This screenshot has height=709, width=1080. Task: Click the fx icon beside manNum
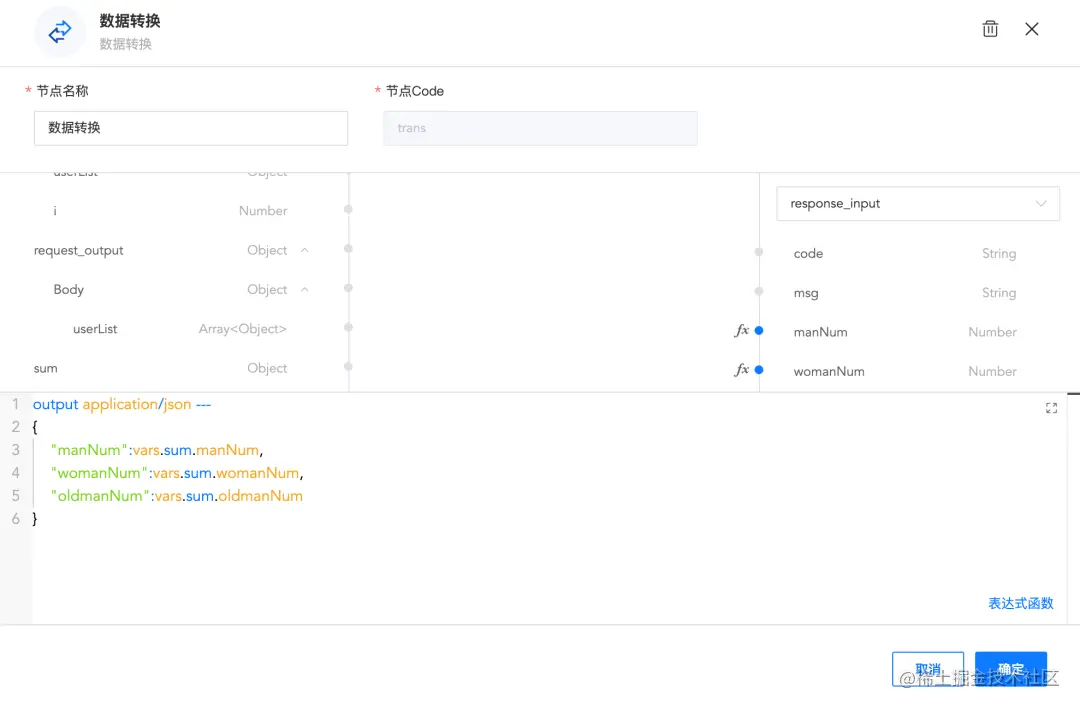pos(741,330)
